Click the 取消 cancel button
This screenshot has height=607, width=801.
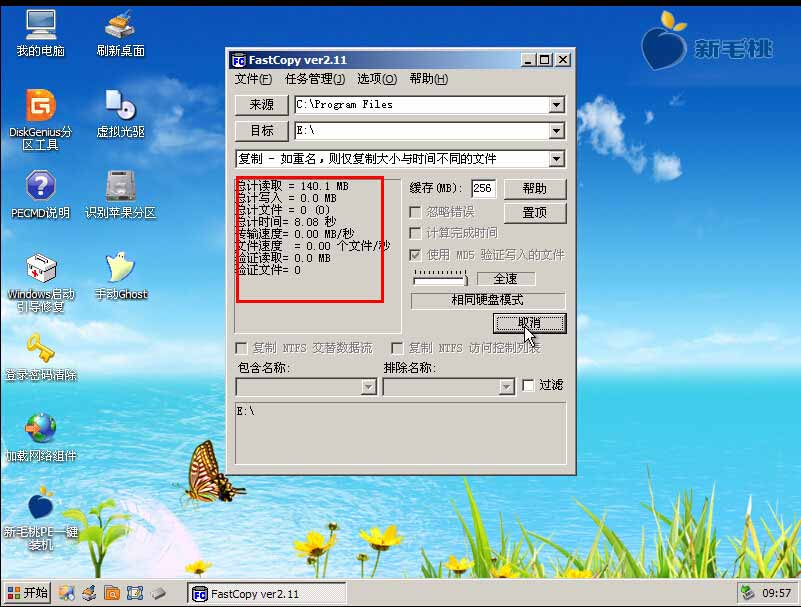click(x=530, y=323)
